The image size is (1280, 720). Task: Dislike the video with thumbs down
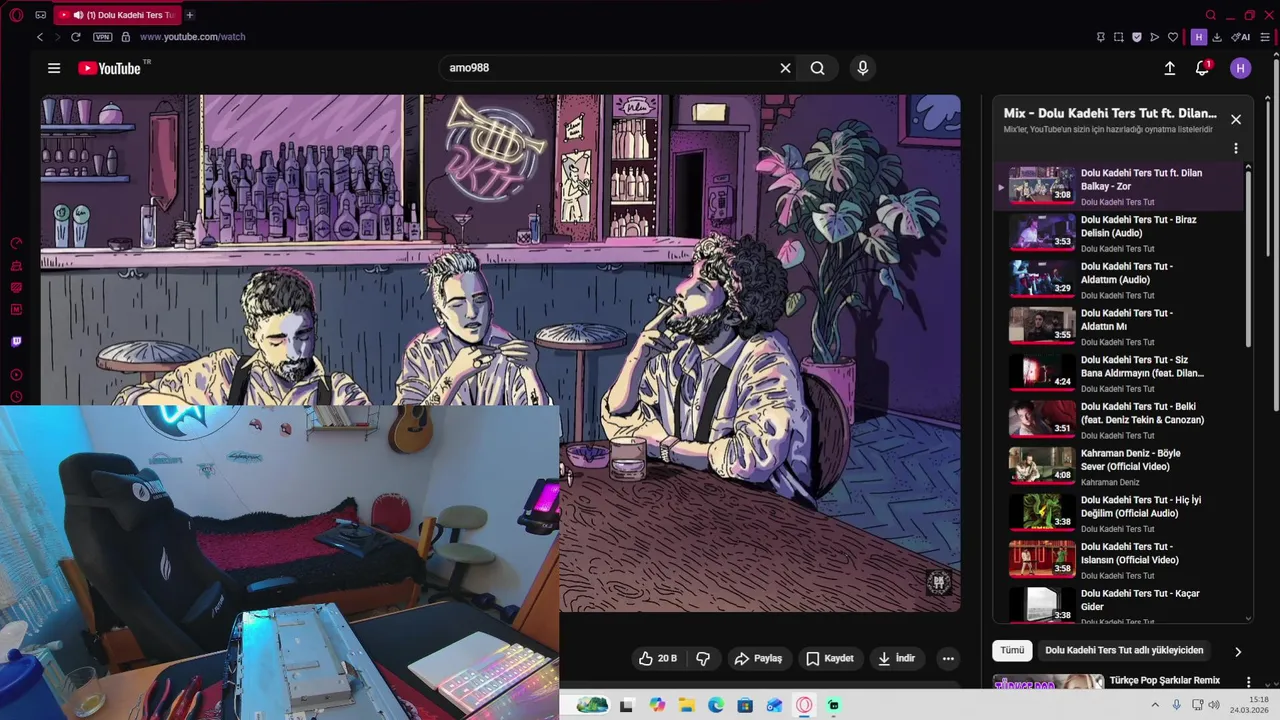pyautogui.click(x=703, y=658)
